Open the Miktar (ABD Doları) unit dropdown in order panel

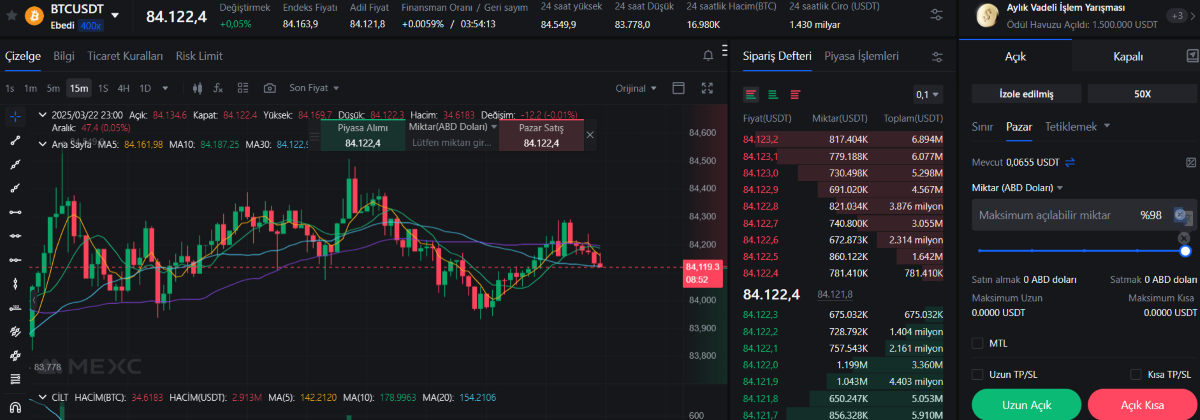pos(1017,187)
